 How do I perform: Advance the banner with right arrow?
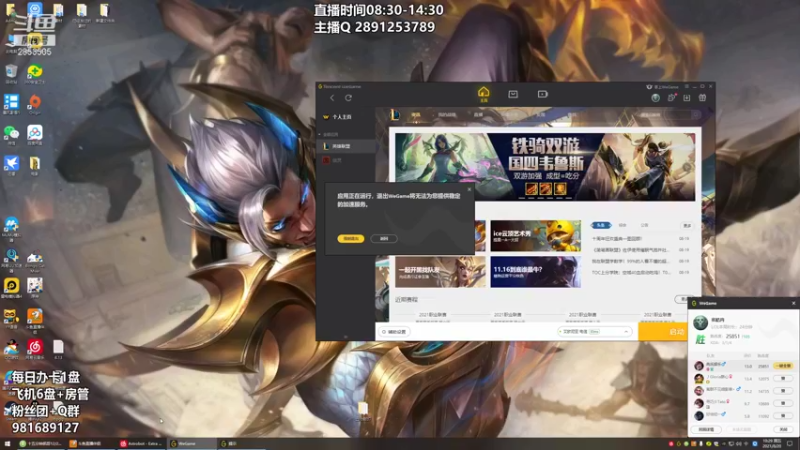click(x=687, y=167)
